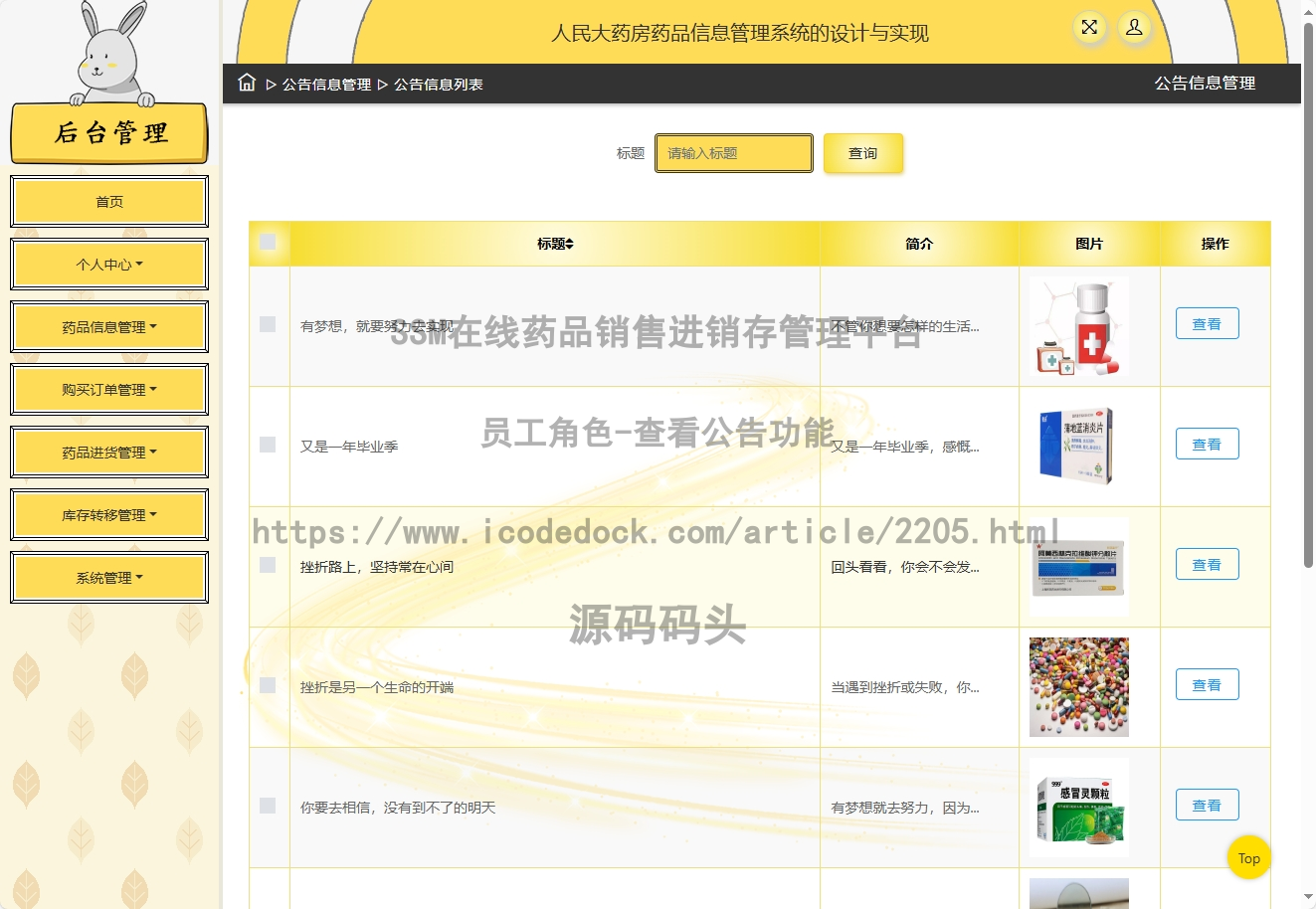1316x909 pixels.
Task: Expand the 药品信息管理 menu
Action: [109, 327]
